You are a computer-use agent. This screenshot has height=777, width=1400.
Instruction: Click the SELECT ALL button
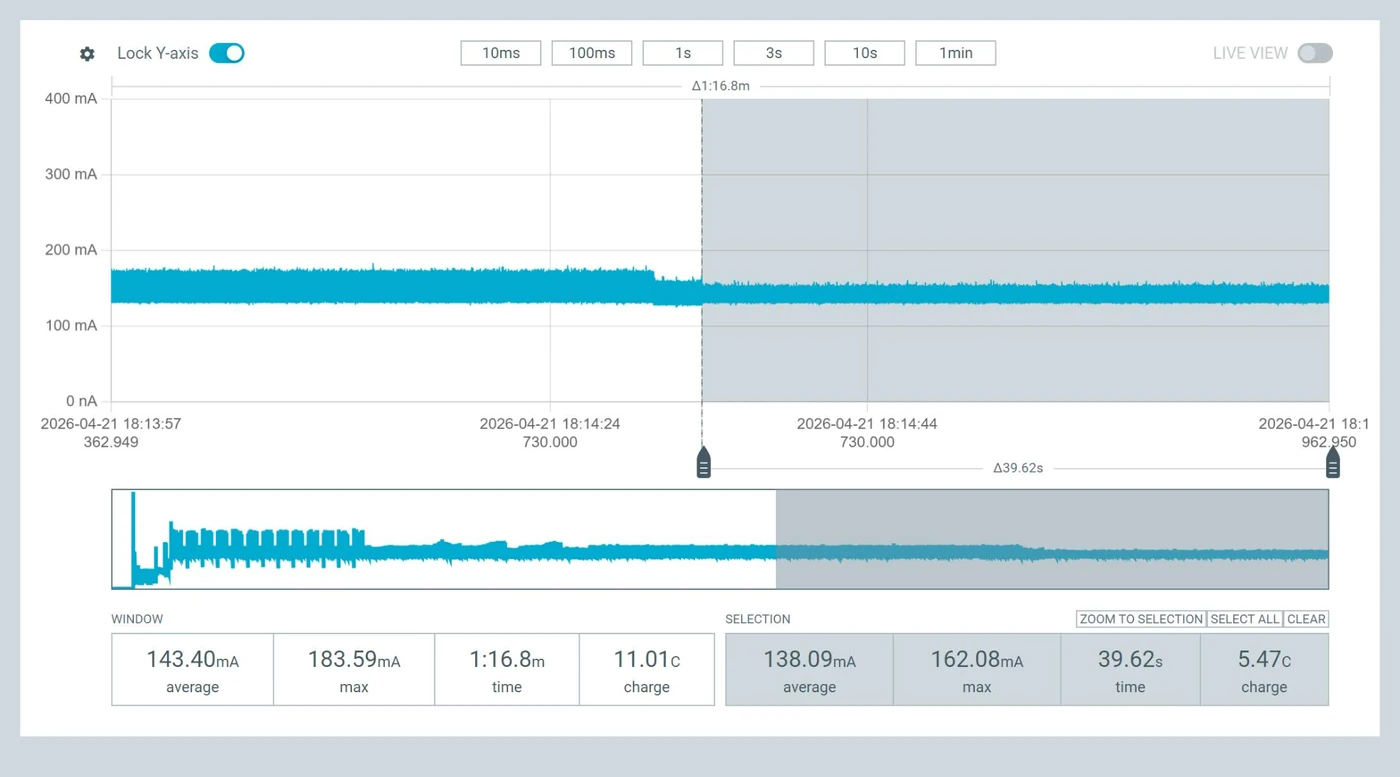(1245, 619)
